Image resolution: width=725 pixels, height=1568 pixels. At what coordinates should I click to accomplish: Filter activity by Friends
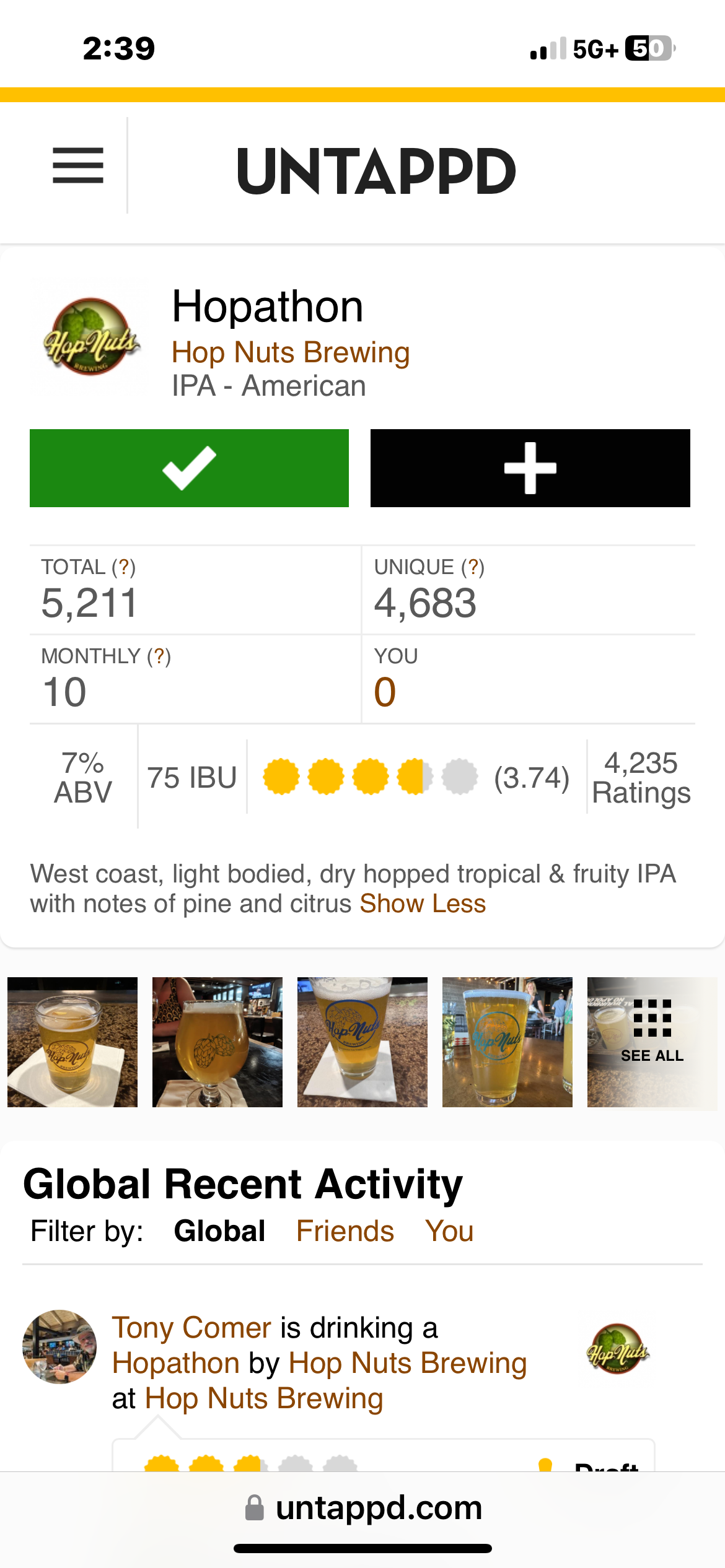[x=345, y=1231]
